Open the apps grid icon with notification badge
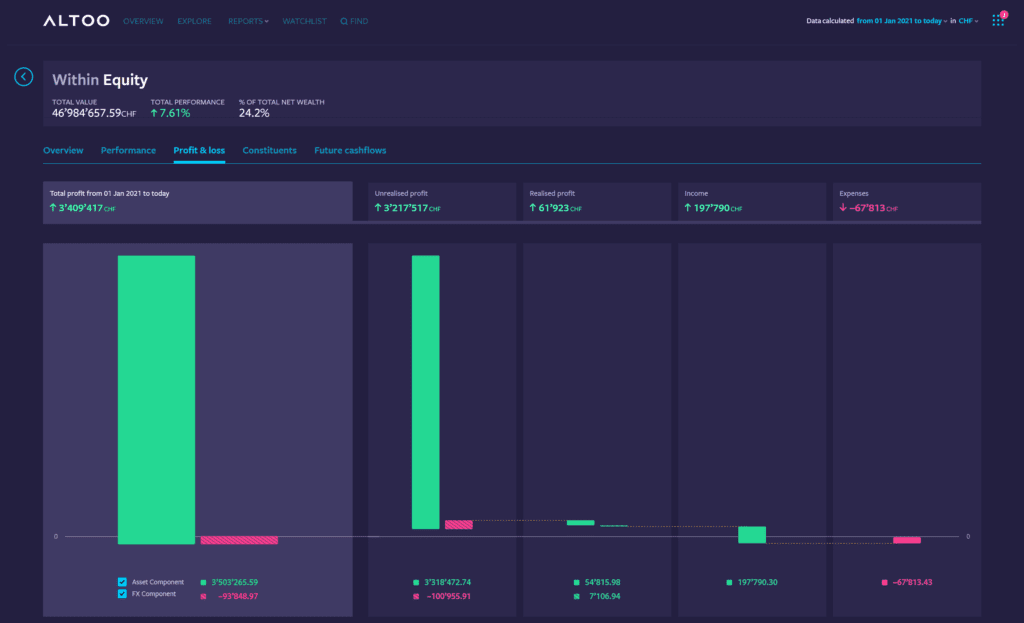 [x=997, y=21]
